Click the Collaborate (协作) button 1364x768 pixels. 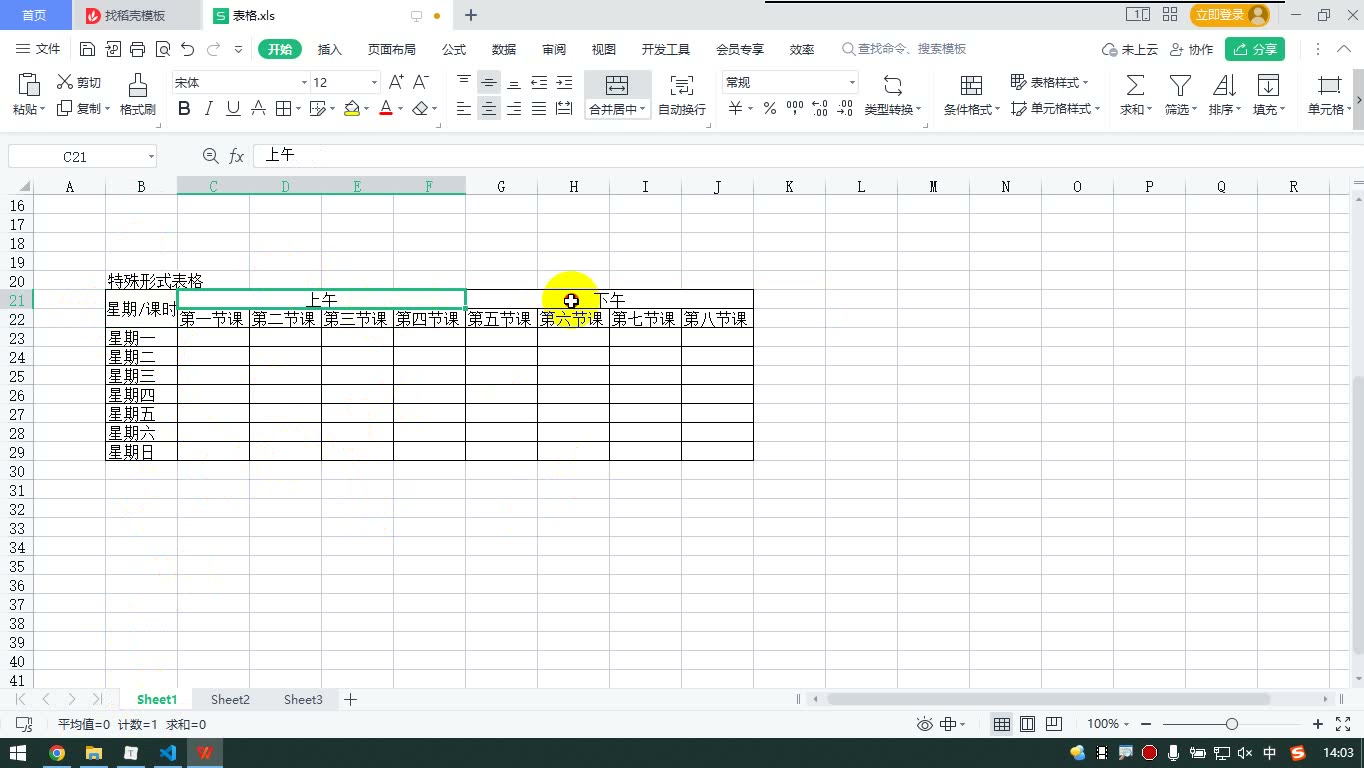click(x=1191, y=49)
